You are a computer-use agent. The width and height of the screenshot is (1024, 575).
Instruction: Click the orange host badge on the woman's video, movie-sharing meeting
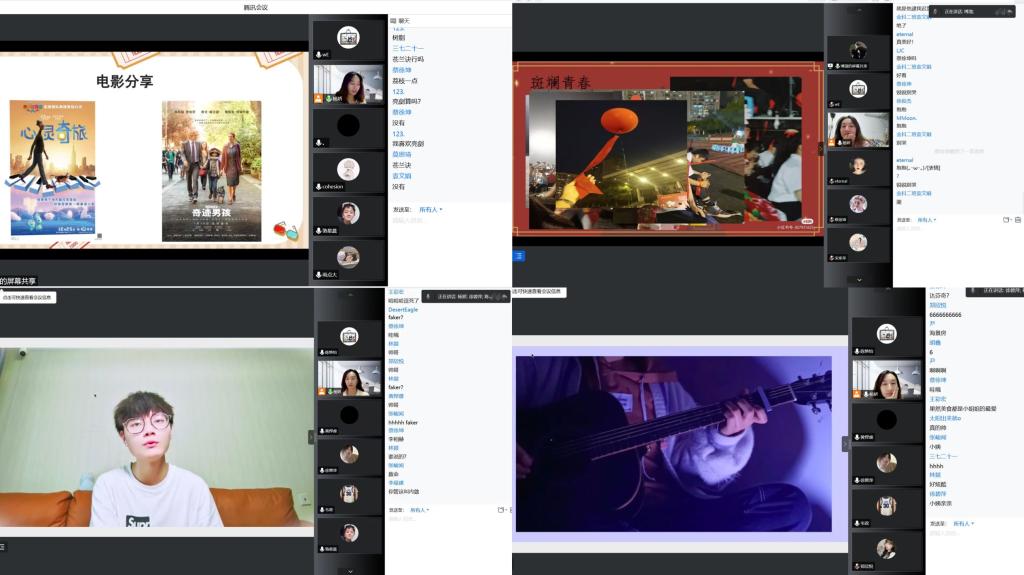click(x=319, y=99)
